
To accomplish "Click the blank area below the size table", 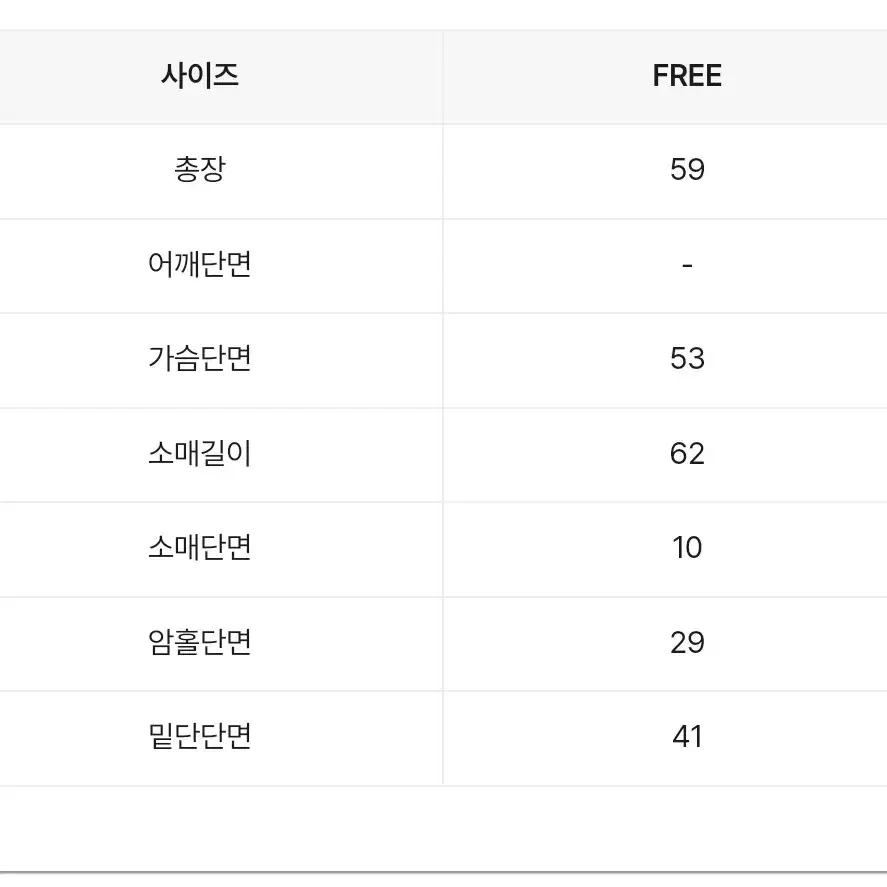I will point(444,829).
